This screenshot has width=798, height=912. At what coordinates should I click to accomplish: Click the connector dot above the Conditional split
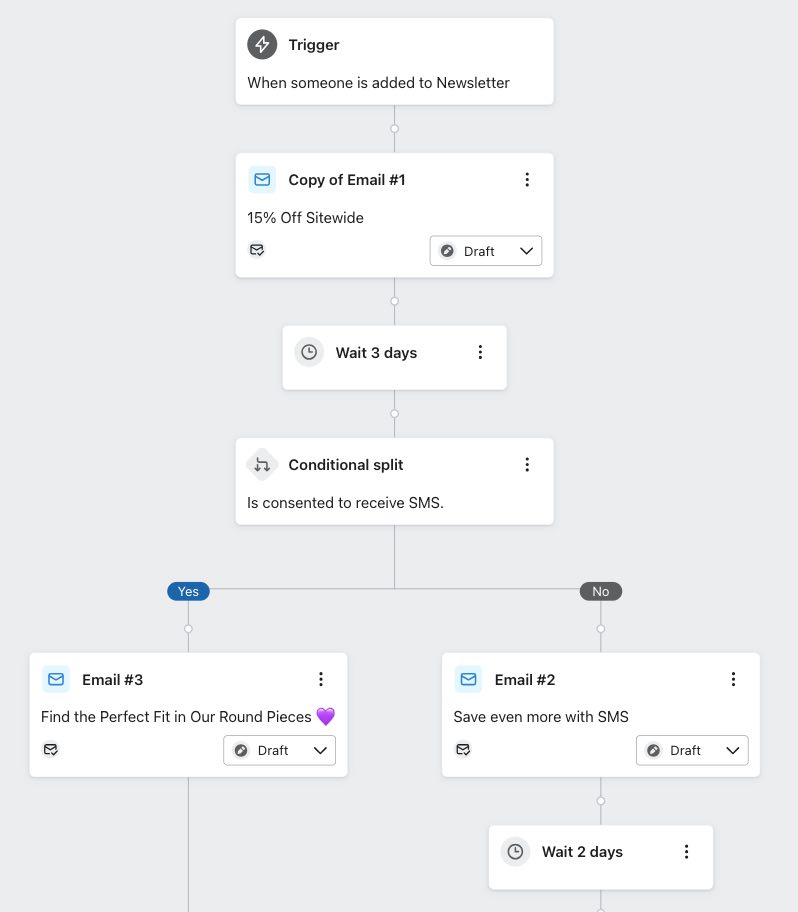[394, 413]
